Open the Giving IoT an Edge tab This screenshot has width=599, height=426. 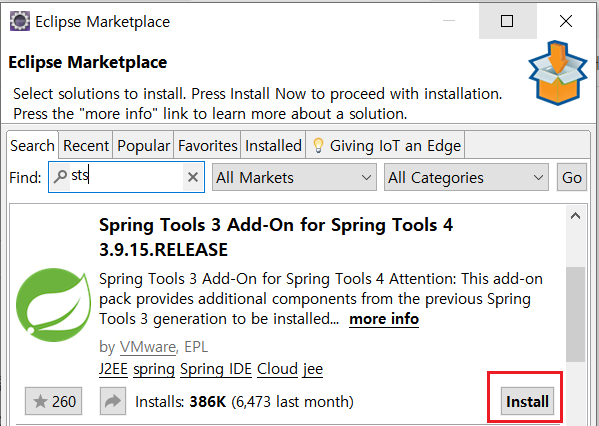(385, 146)
